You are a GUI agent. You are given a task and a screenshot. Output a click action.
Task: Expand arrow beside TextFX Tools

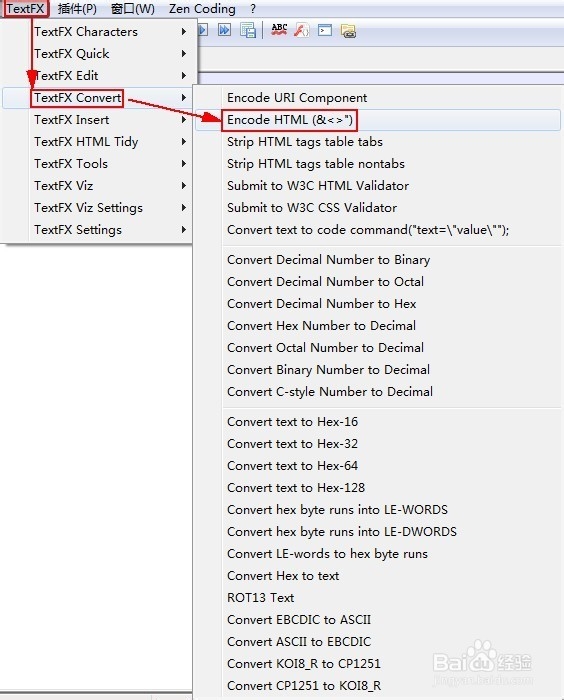(x=184, y=163)
